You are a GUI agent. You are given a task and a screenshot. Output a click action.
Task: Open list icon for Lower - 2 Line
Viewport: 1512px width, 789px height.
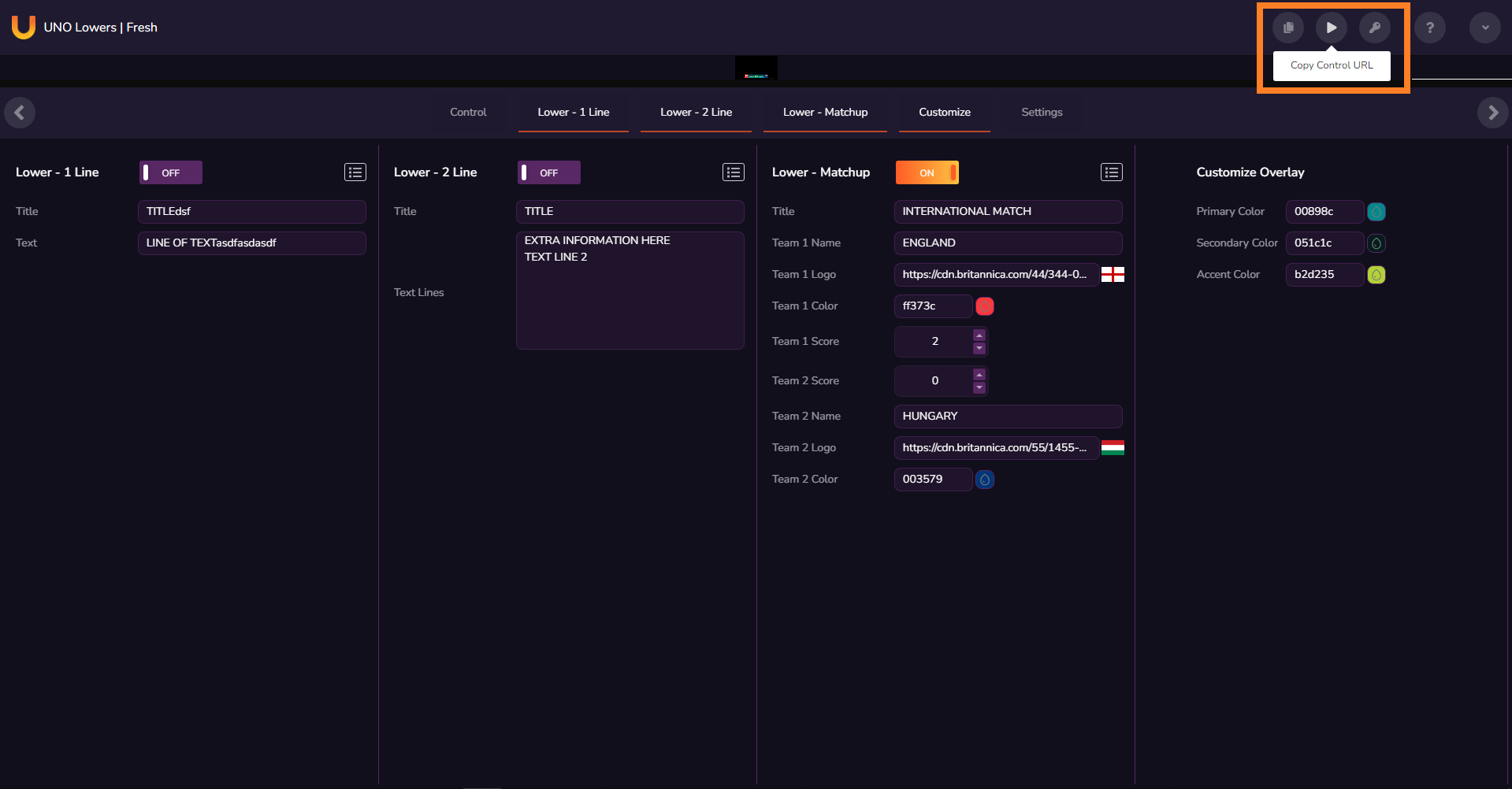(734, 172)
